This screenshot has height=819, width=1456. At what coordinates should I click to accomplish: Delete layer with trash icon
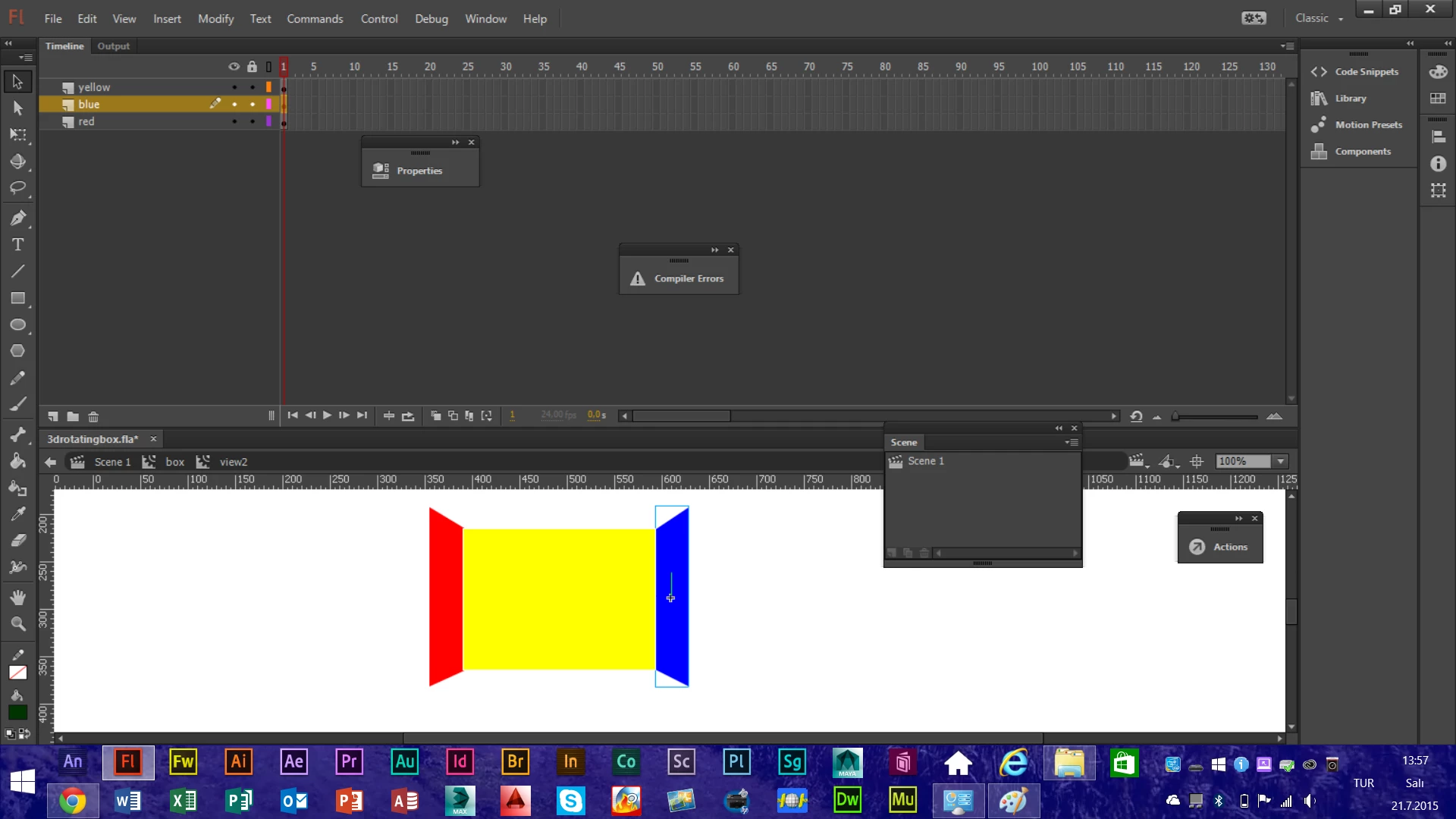coord(93,416)
